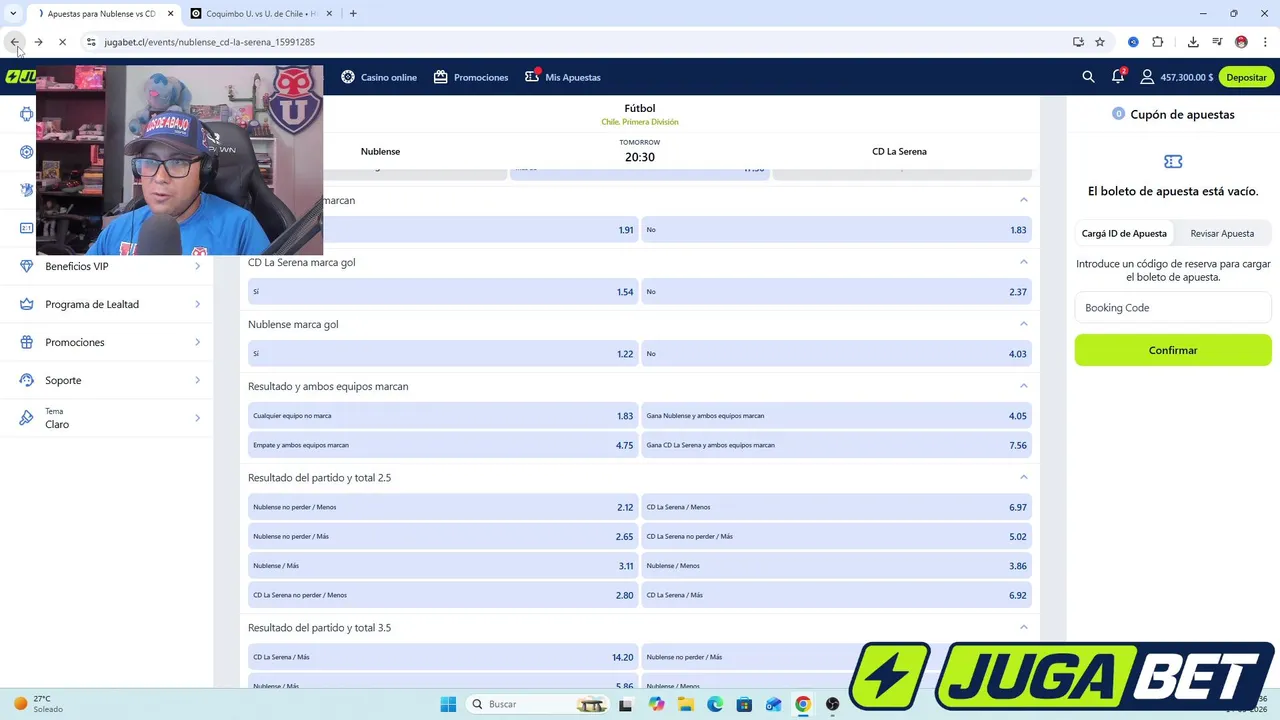
Task: Open the Programa de Lealtad crown icon
Action: tap(26, 304)
